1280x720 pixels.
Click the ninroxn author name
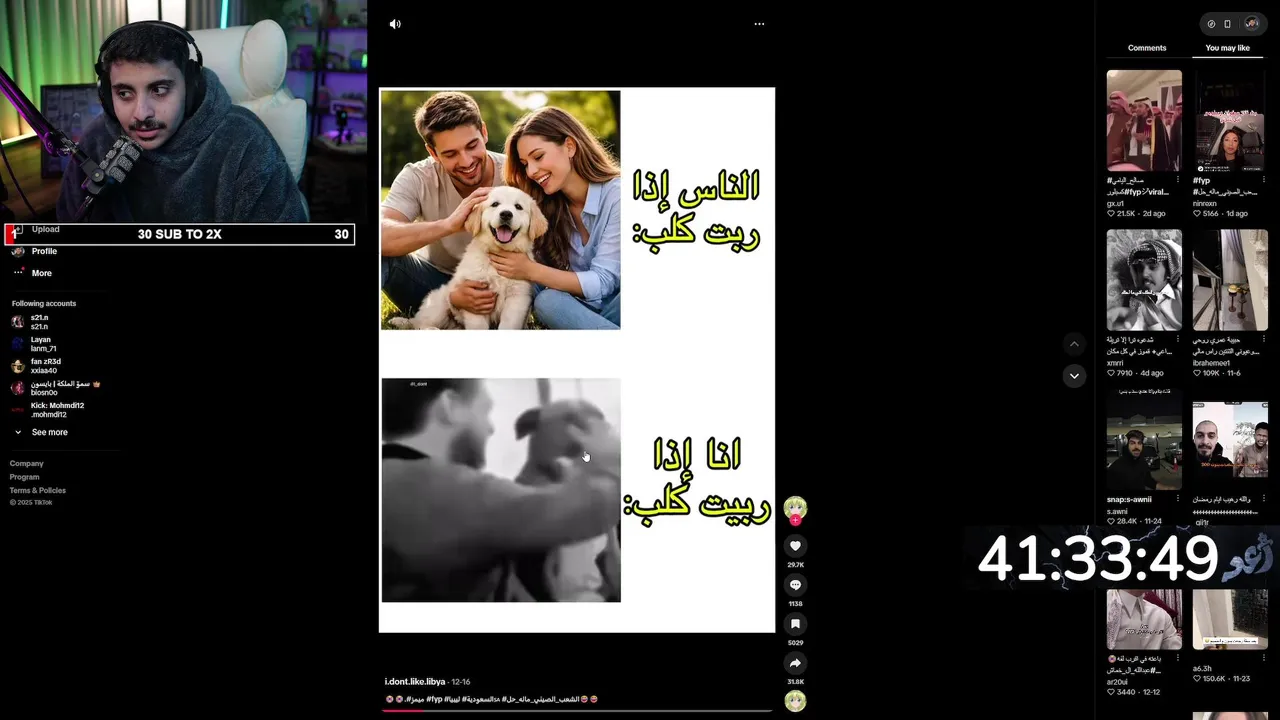1205,203
